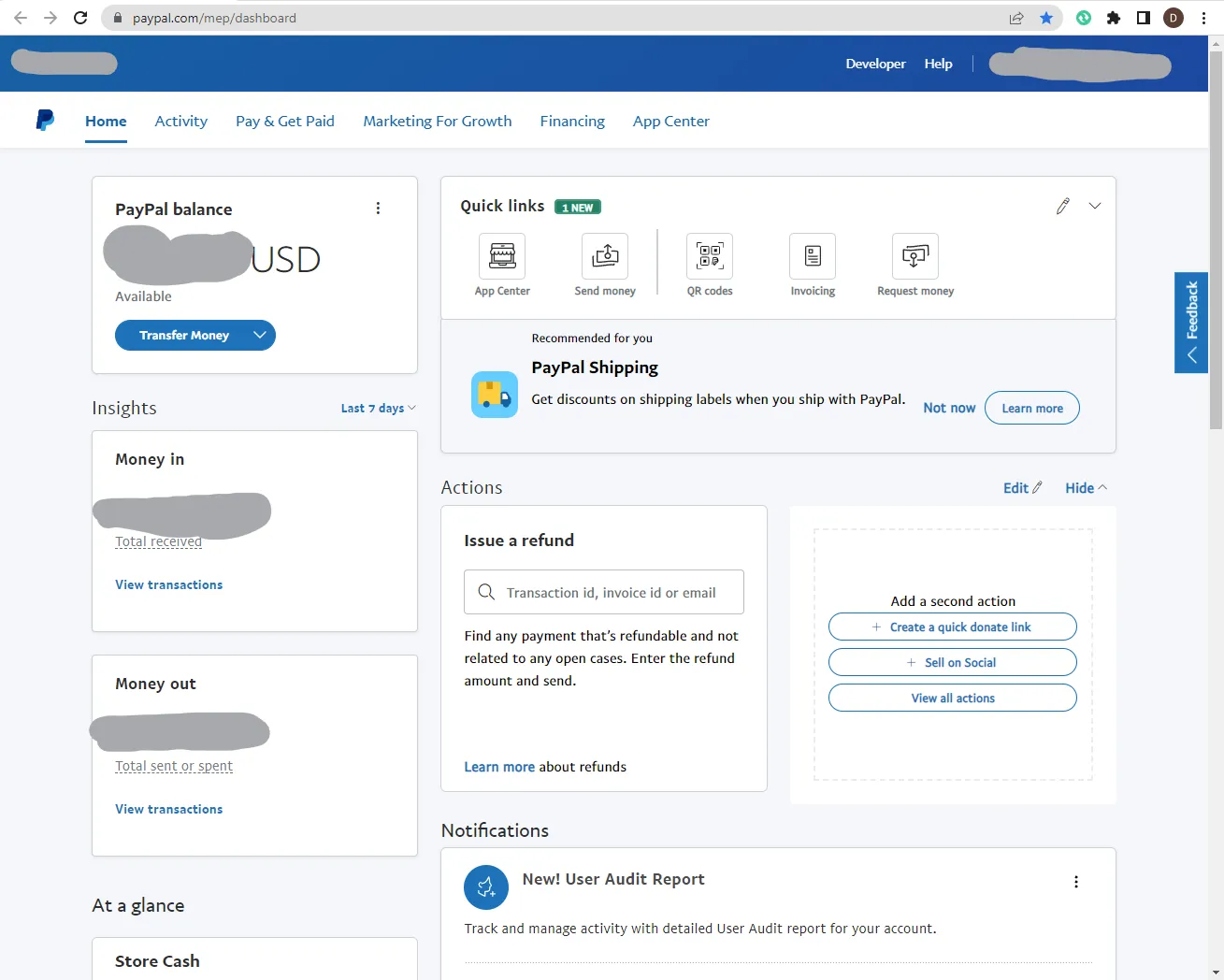Click the Developer link in header
1224x980 pixels.
[x=875, y=64]
